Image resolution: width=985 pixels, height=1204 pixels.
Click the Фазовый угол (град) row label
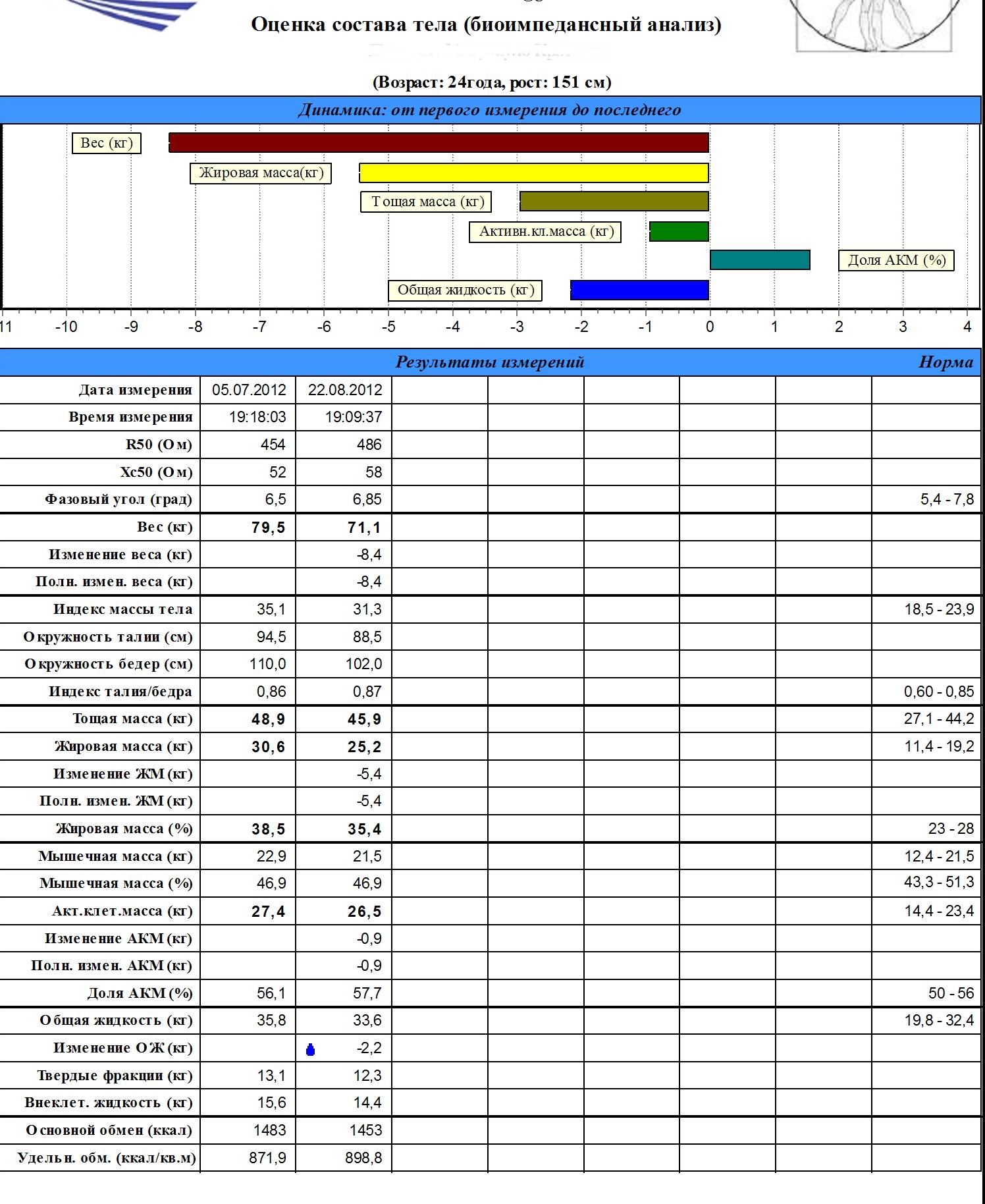click(x=119, y=499)
